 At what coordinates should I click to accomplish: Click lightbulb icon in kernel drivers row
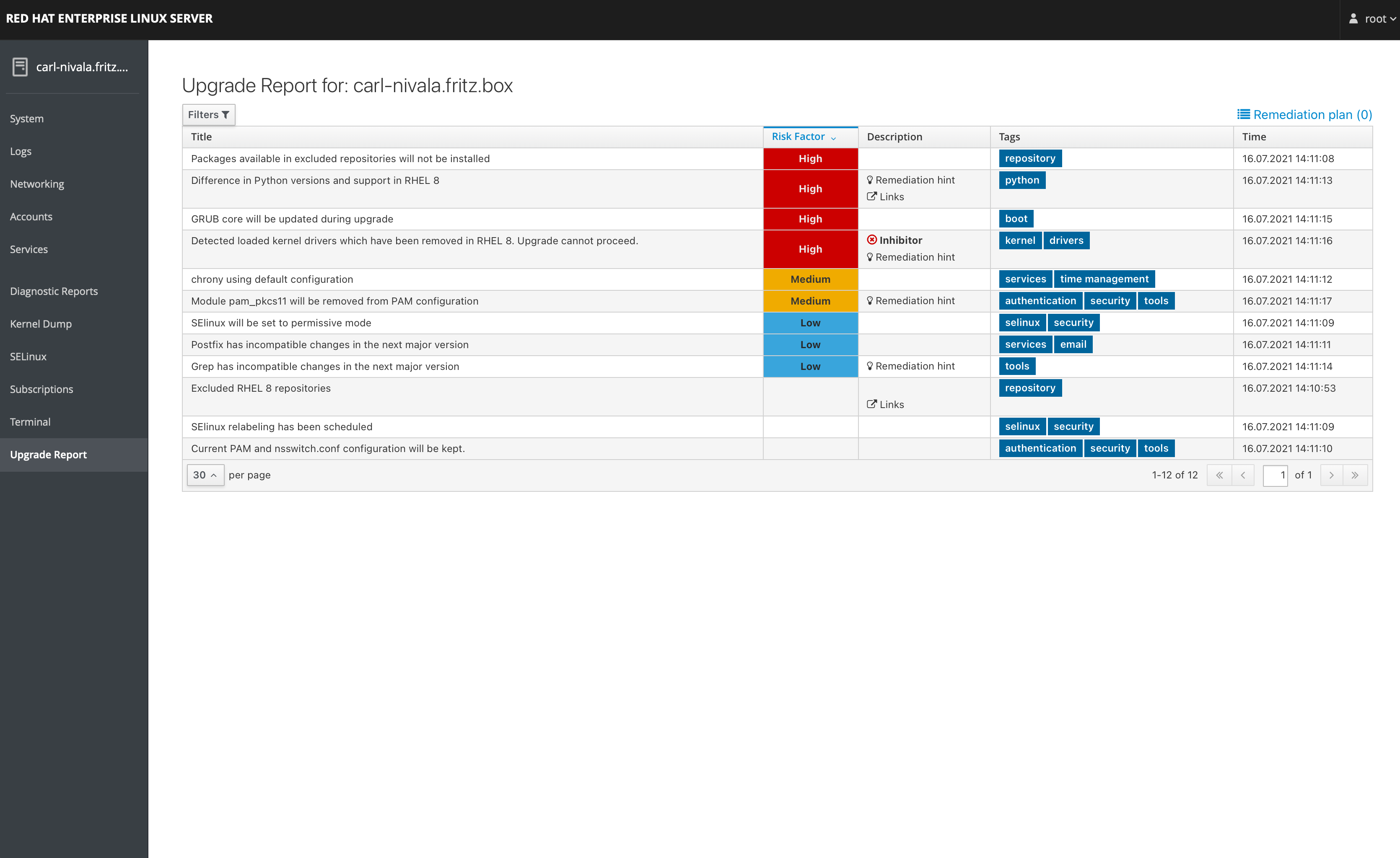pos(869,257)
